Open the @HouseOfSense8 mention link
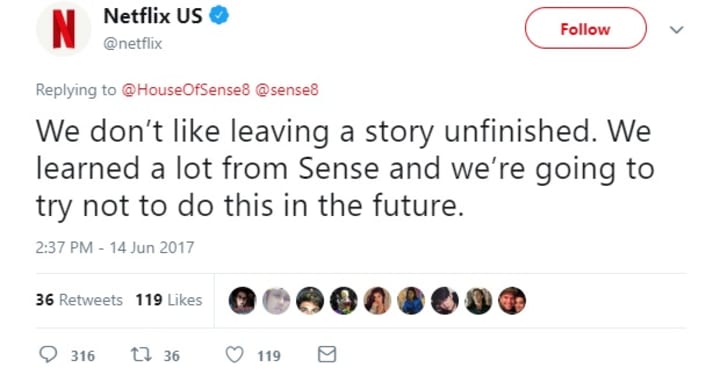720x382 pixels. 186,90
